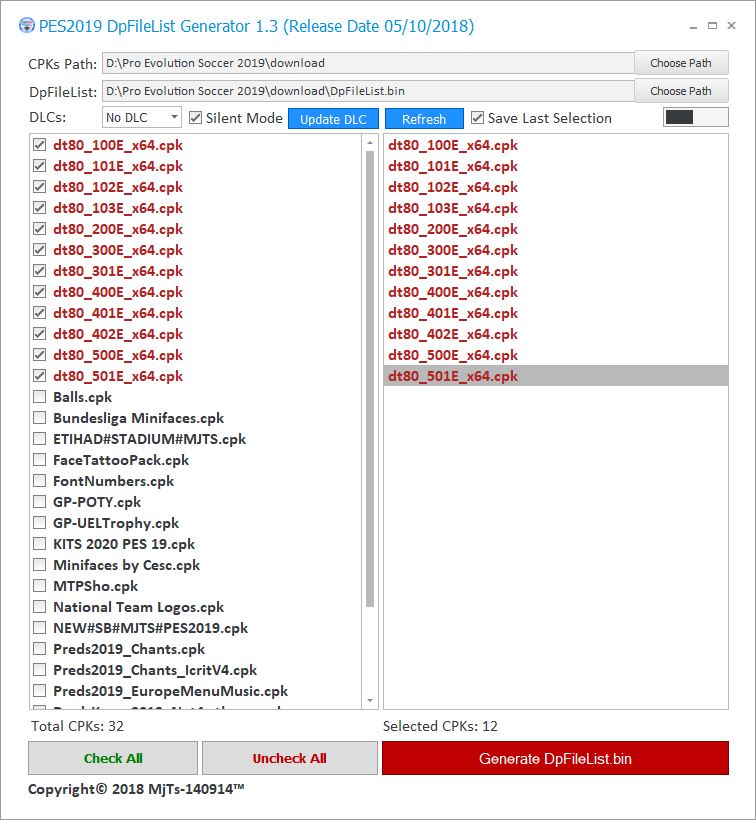Click the app logo icon in title bar

tap(27, 26)
